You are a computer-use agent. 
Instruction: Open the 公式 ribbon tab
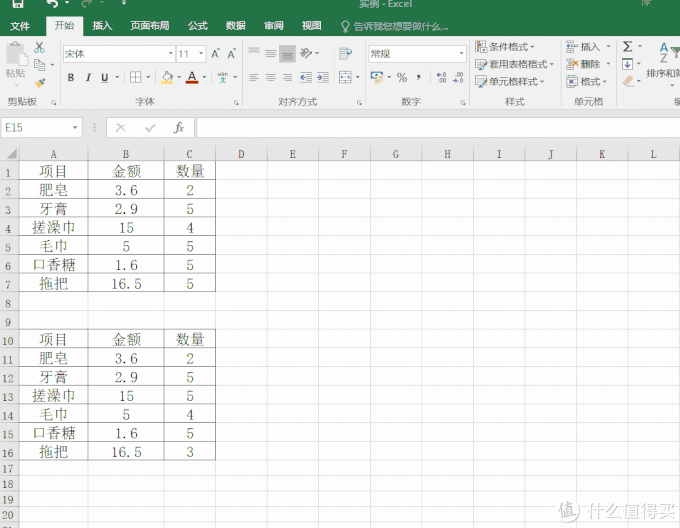[198, 26]
